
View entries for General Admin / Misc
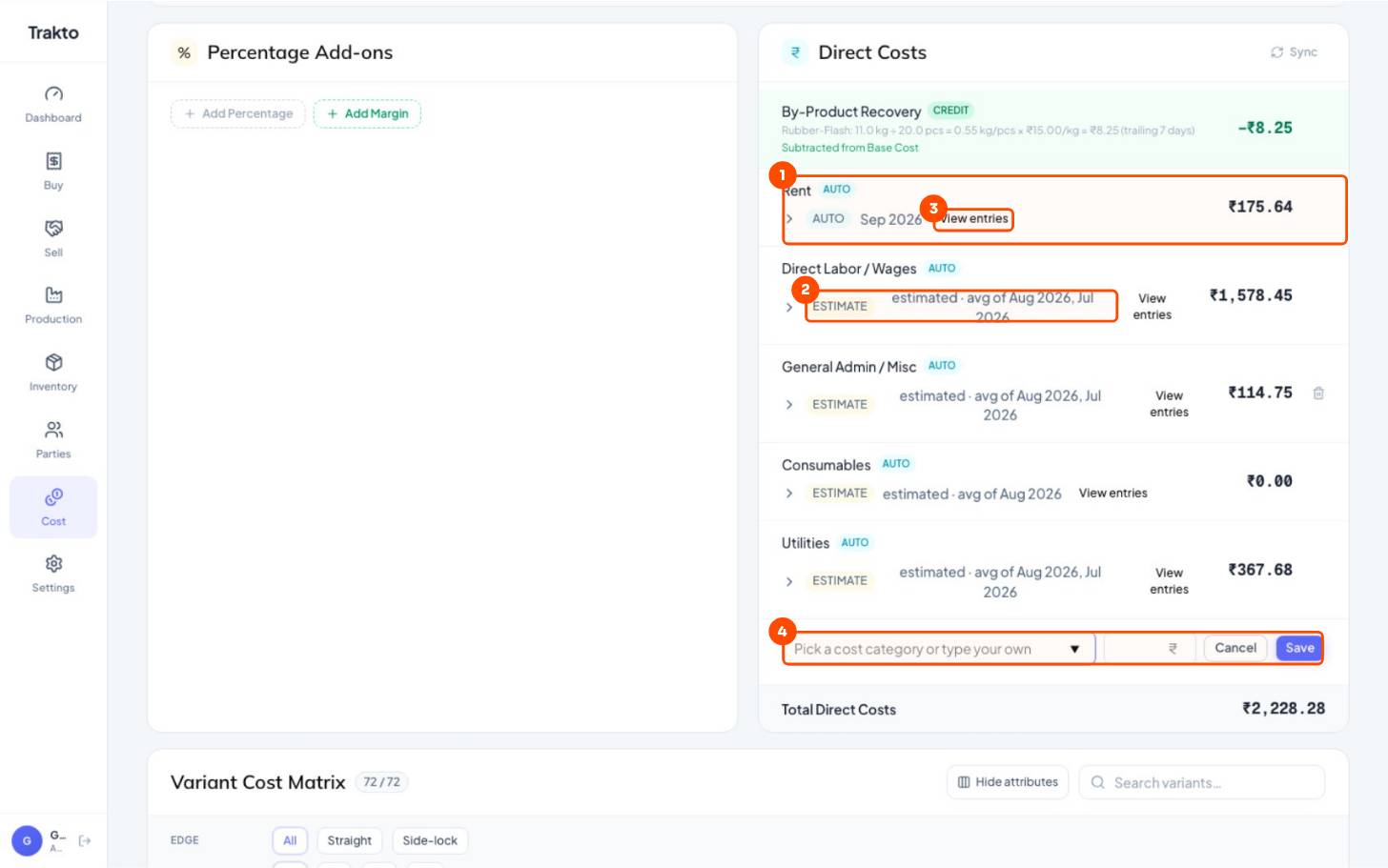click(x=1169, y=404)
